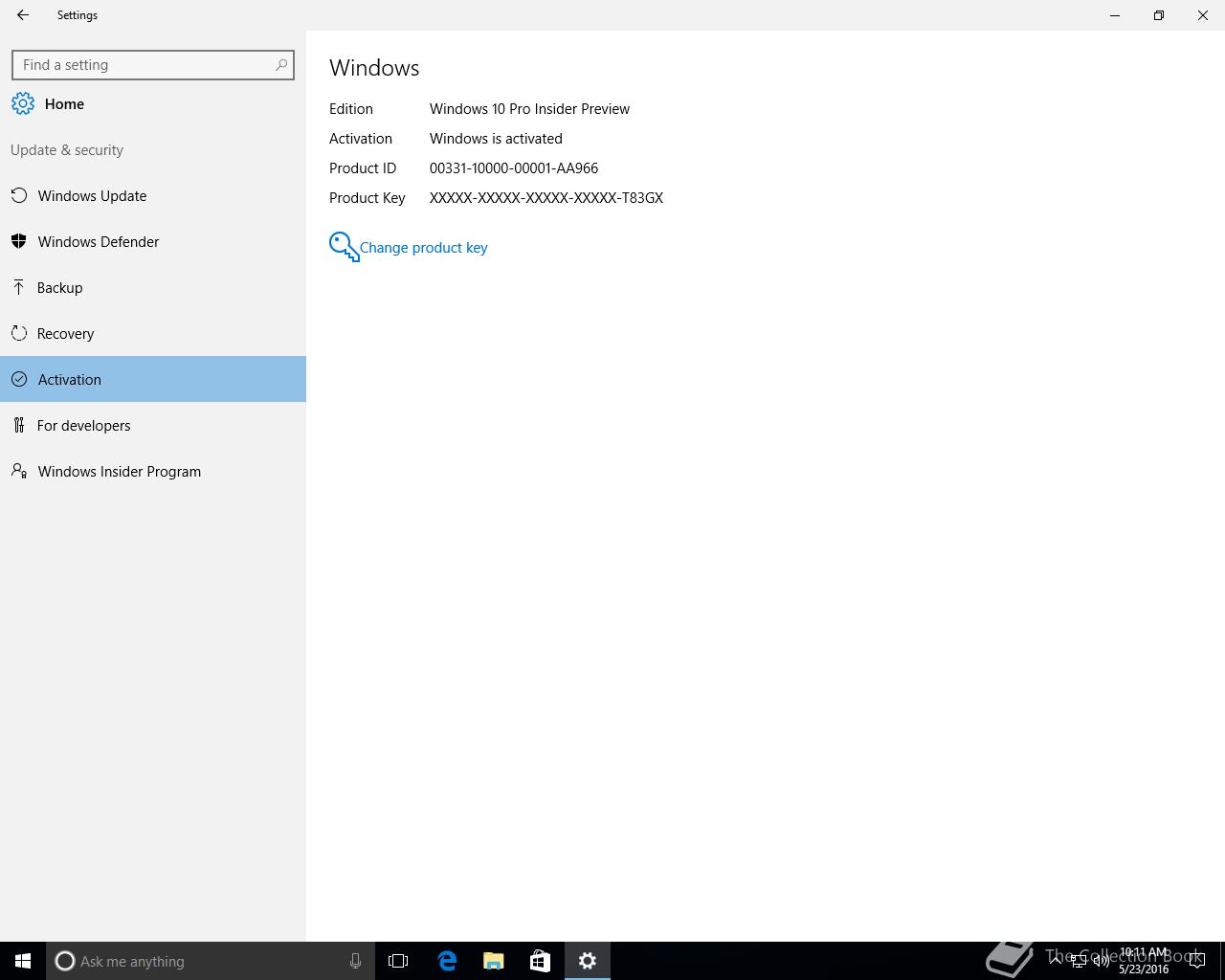The height and width of the screenshot is (980, 1225).
Task: Click the Windows is activated status text
Action: point(496,139)
